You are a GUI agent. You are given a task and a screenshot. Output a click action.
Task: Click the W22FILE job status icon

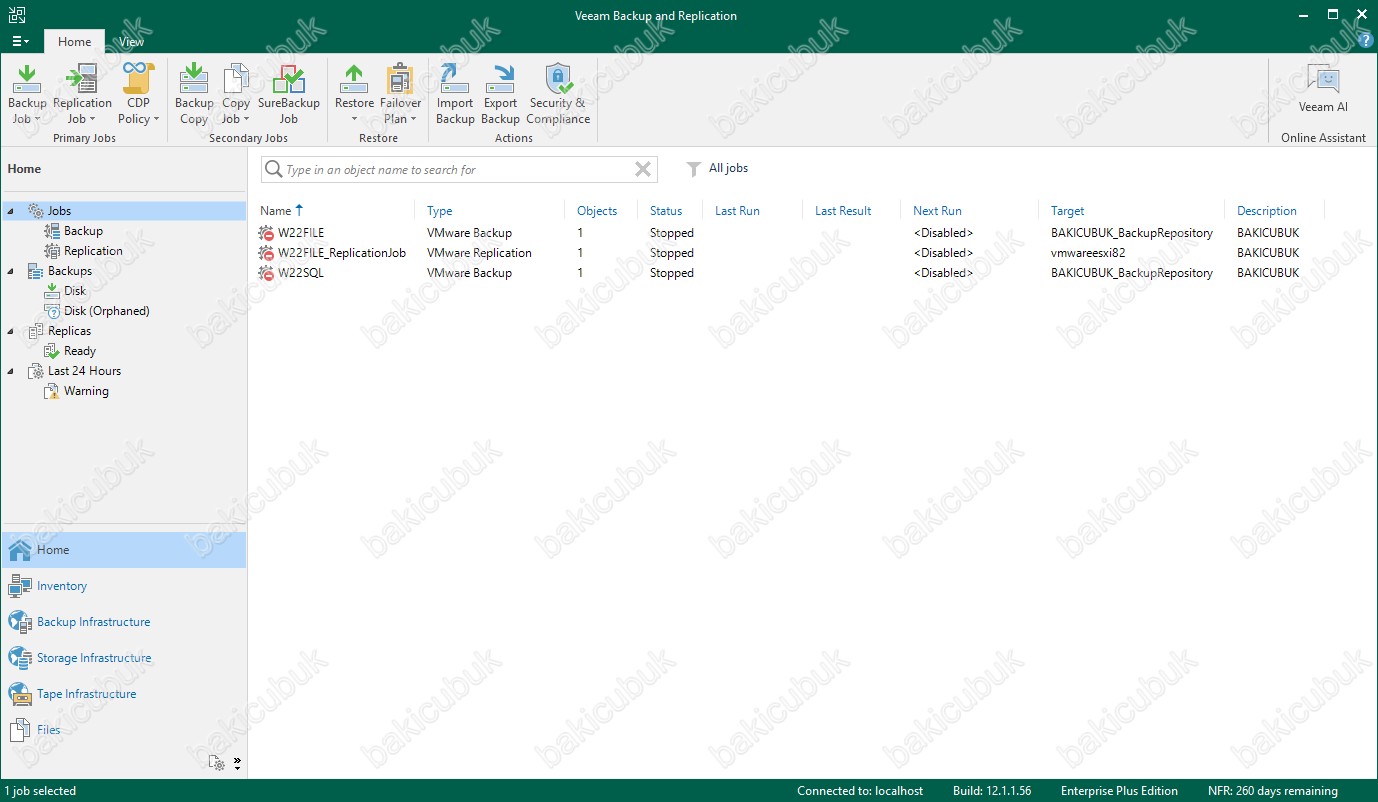pos(266,233)
